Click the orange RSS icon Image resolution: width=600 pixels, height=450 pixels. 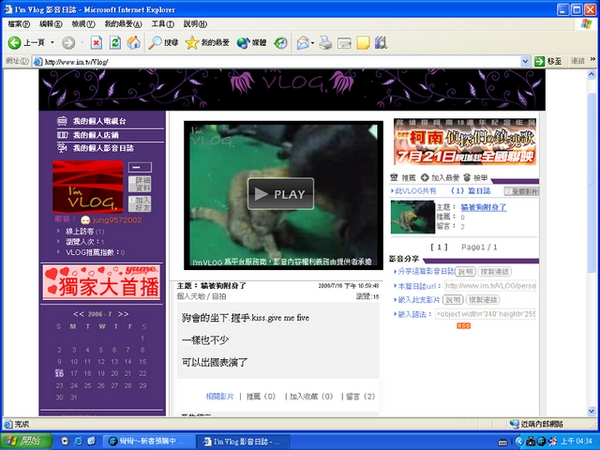(x=463, y=326)
